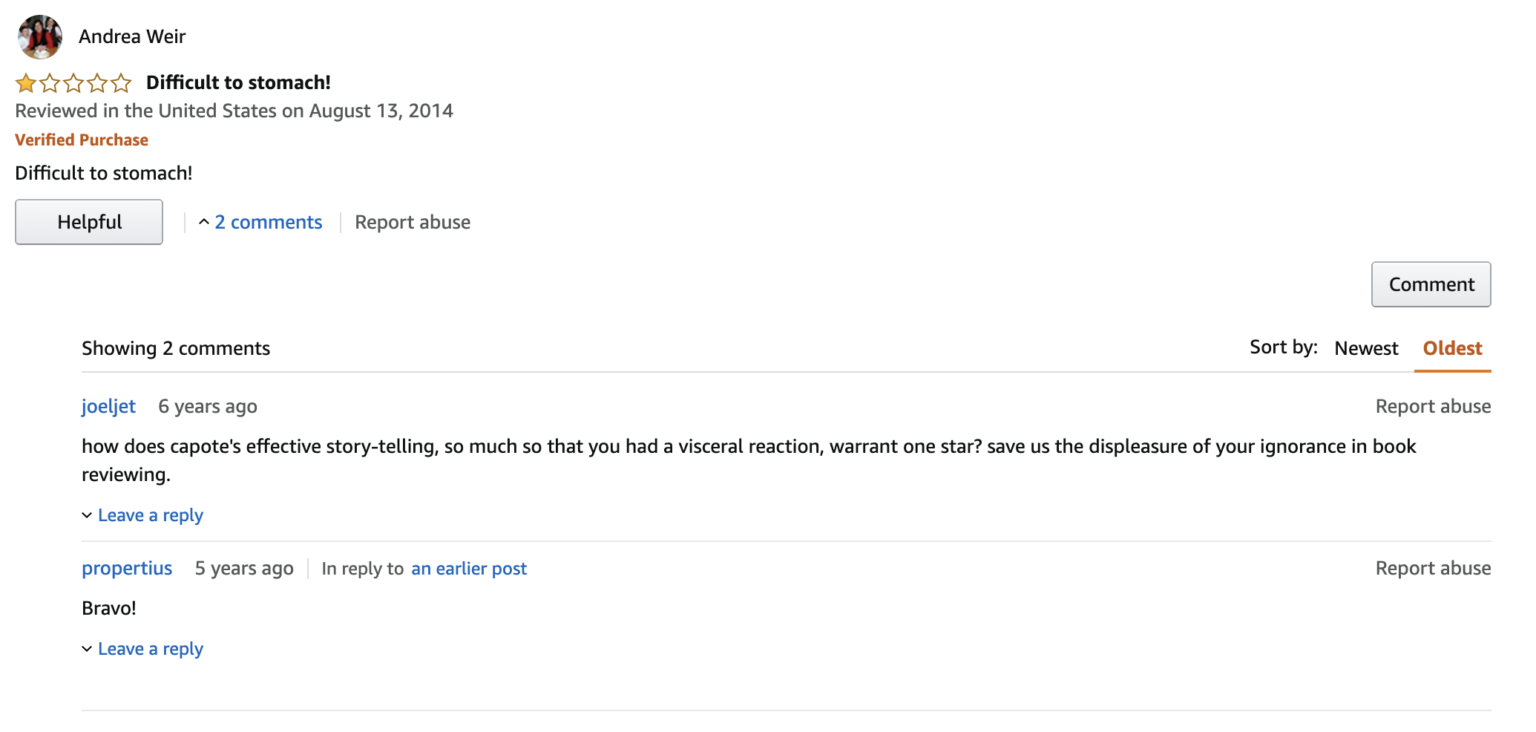Viewport: 1536px width, 732px height.
Task: Open the 2 comments link
Action: [x=268, y=221]
